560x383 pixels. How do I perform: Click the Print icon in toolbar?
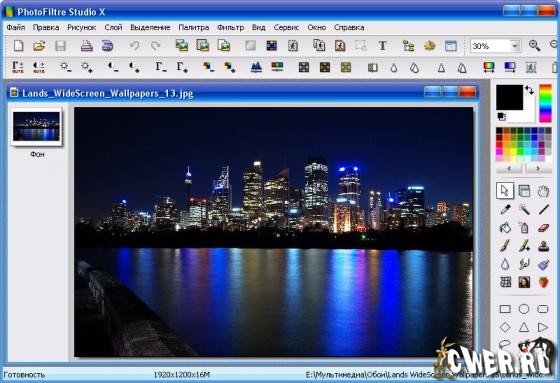86,46
